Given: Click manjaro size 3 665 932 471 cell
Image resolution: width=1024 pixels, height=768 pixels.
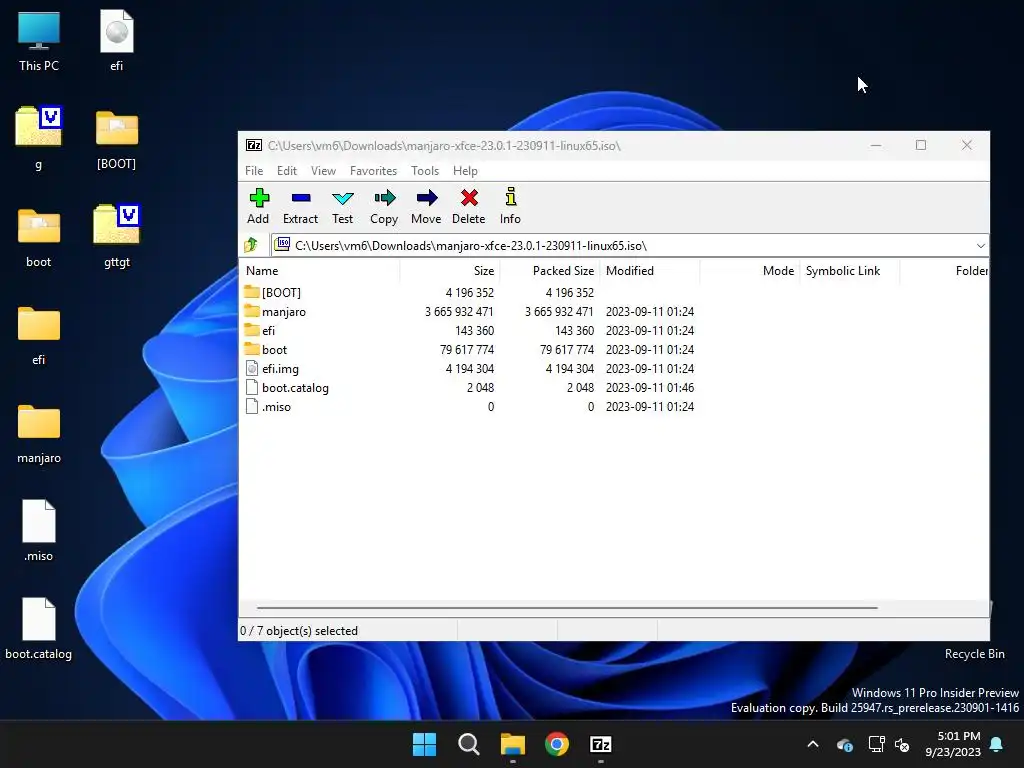Looking at the screenshot, I should (459, 312).
